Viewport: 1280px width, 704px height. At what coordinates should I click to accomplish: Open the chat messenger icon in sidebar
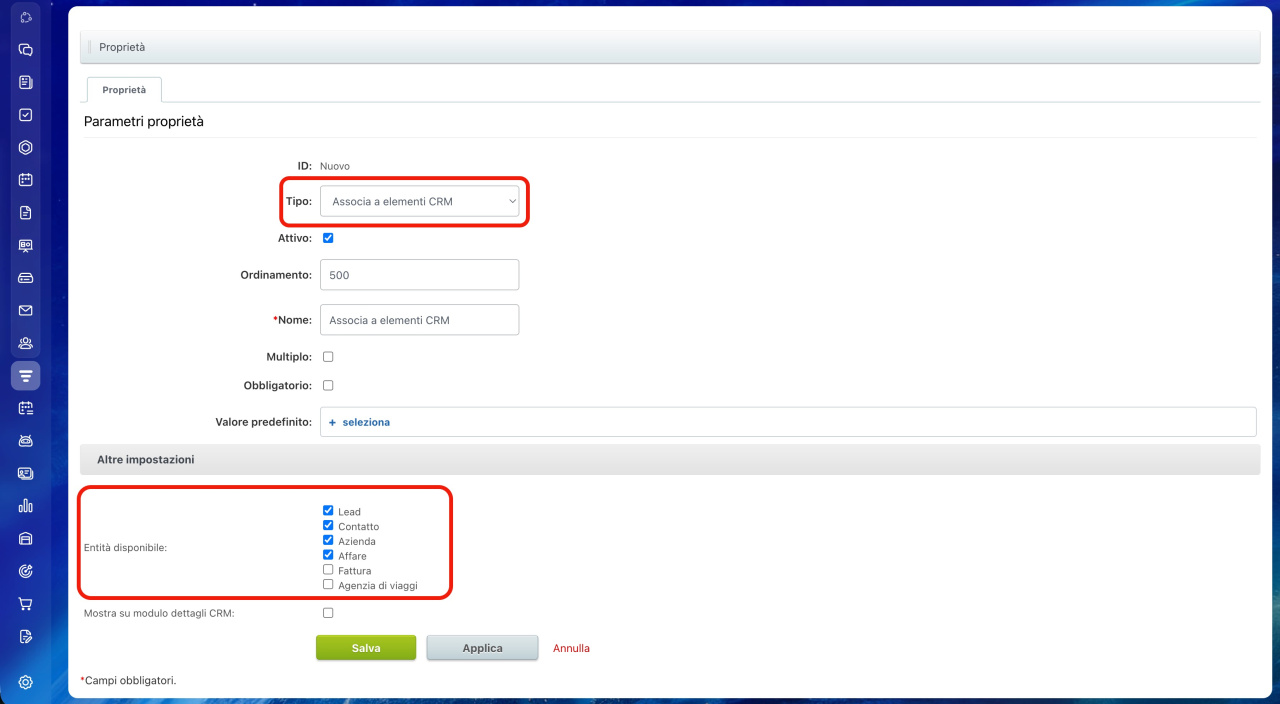pyautogui.click(x=26, y=50)
